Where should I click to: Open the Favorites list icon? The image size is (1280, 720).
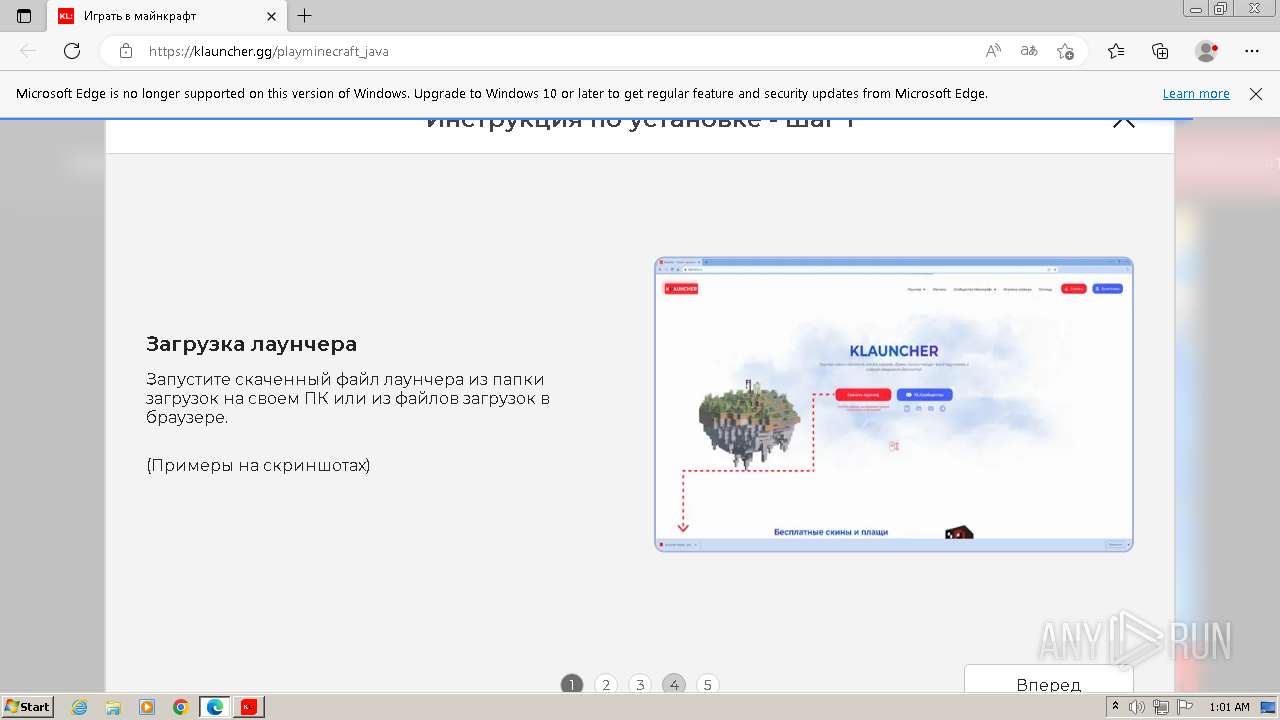1116,51
